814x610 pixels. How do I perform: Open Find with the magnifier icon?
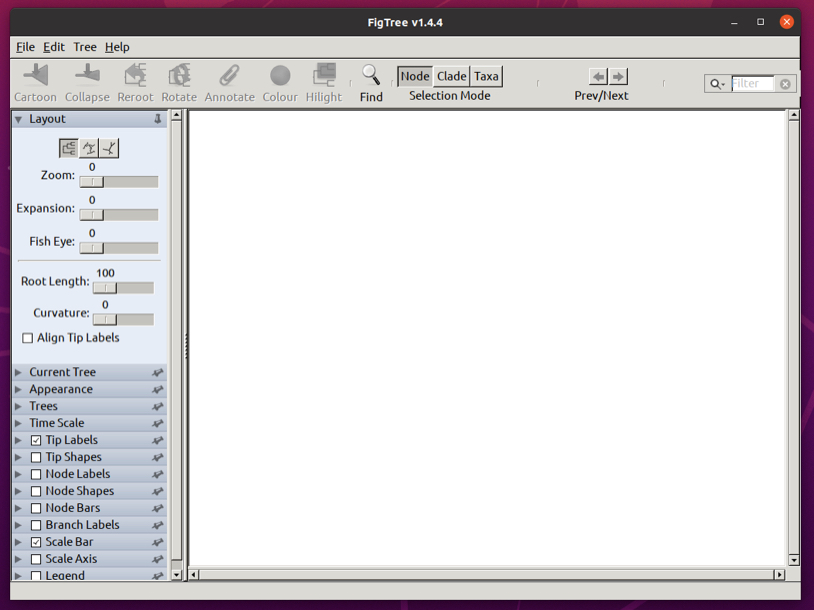(371, 75)
